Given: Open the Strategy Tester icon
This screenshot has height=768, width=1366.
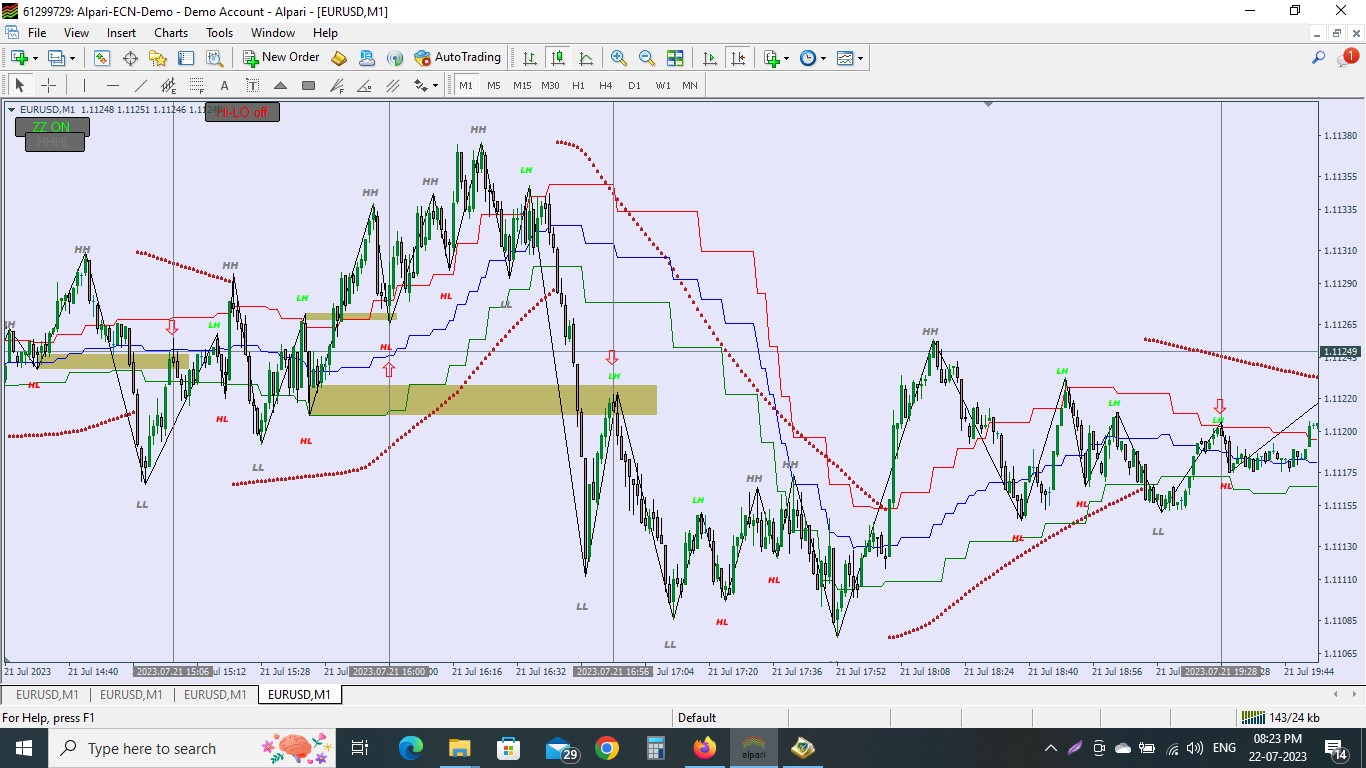Looking at the screenshot, I should [214, 58].
